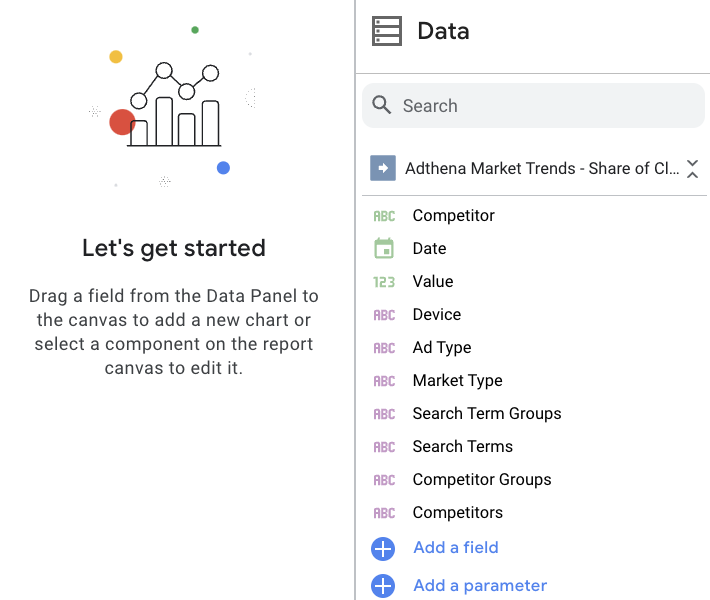The width and height of the screenshot is (710, 600).
Task: Select the Ad Type field
Action: point(442,348)
